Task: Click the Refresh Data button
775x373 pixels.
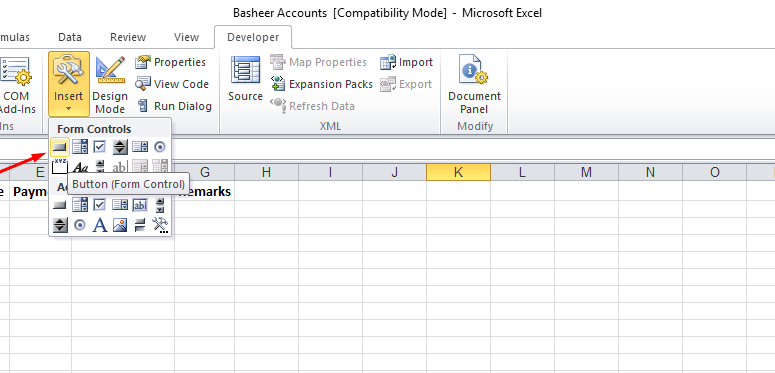Action: 312,106
